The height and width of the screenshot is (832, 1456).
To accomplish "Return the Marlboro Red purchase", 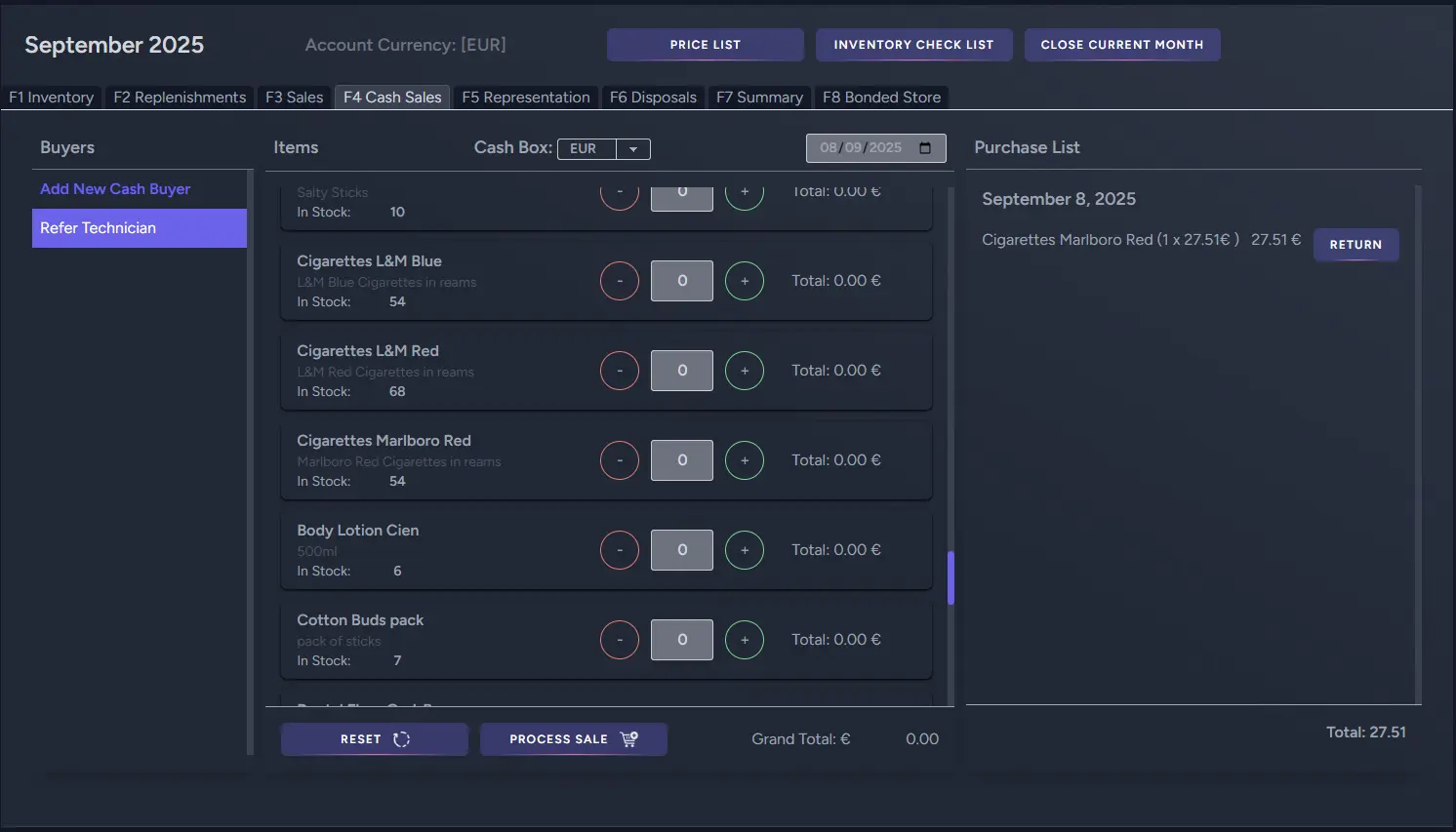I will pyautogui.click(x=1355, y=245).
